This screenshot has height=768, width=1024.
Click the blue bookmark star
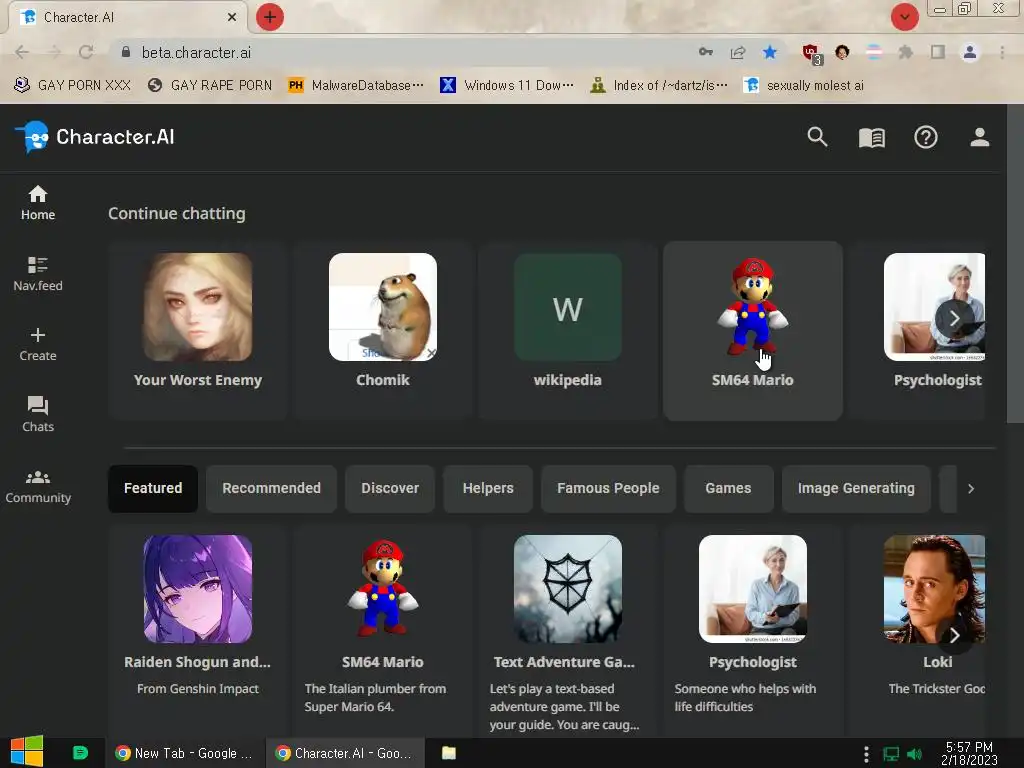(x=770, y=52)
